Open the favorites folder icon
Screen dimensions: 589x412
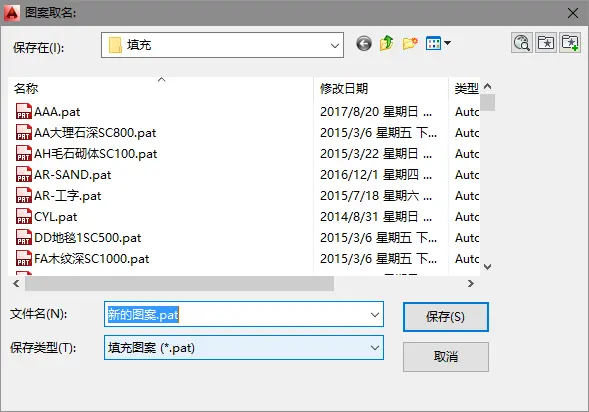546,43
